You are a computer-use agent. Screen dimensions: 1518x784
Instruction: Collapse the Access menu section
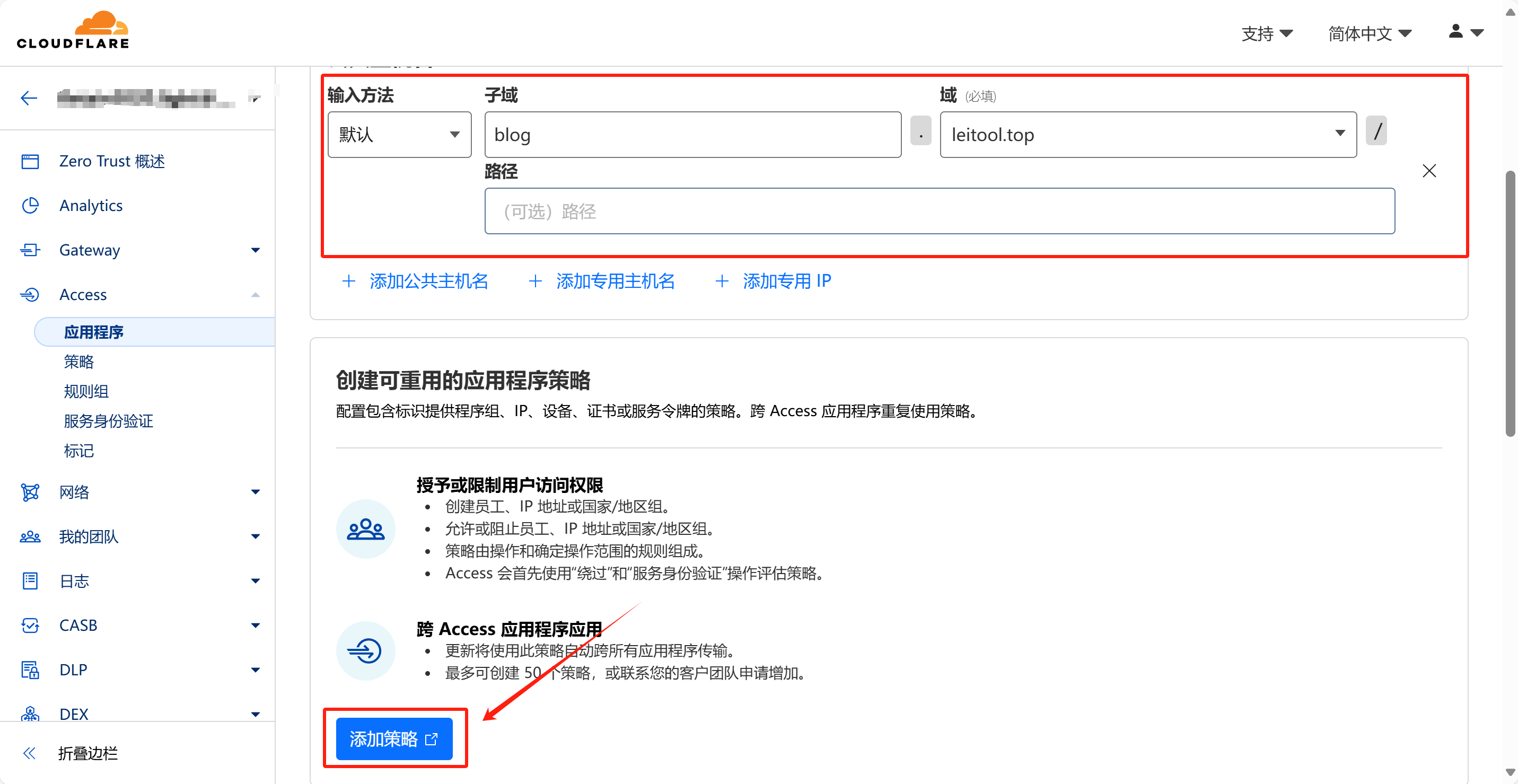pyautogui.click(x=255, y=295)
